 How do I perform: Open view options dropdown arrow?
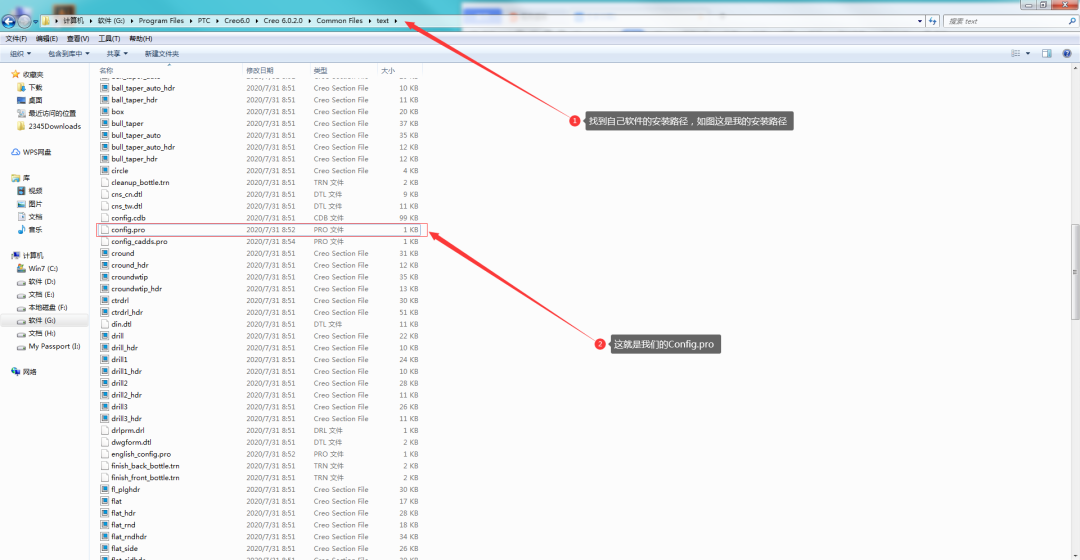1028,54
